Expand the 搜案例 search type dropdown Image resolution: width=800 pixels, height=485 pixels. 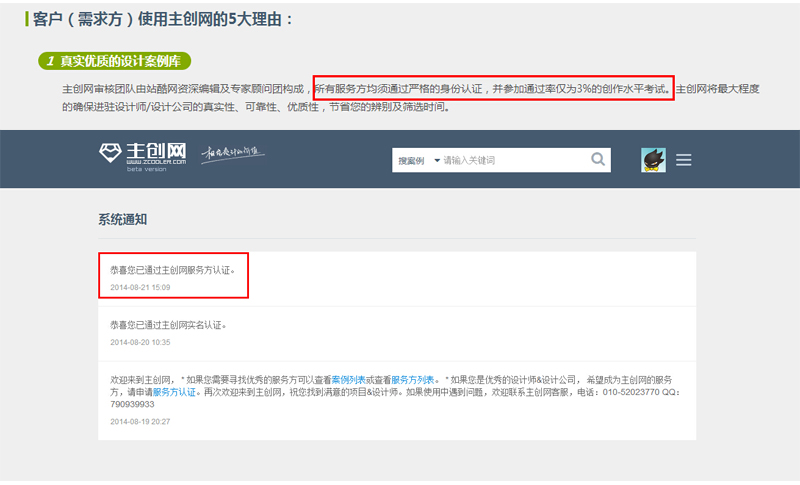point(418,160)
